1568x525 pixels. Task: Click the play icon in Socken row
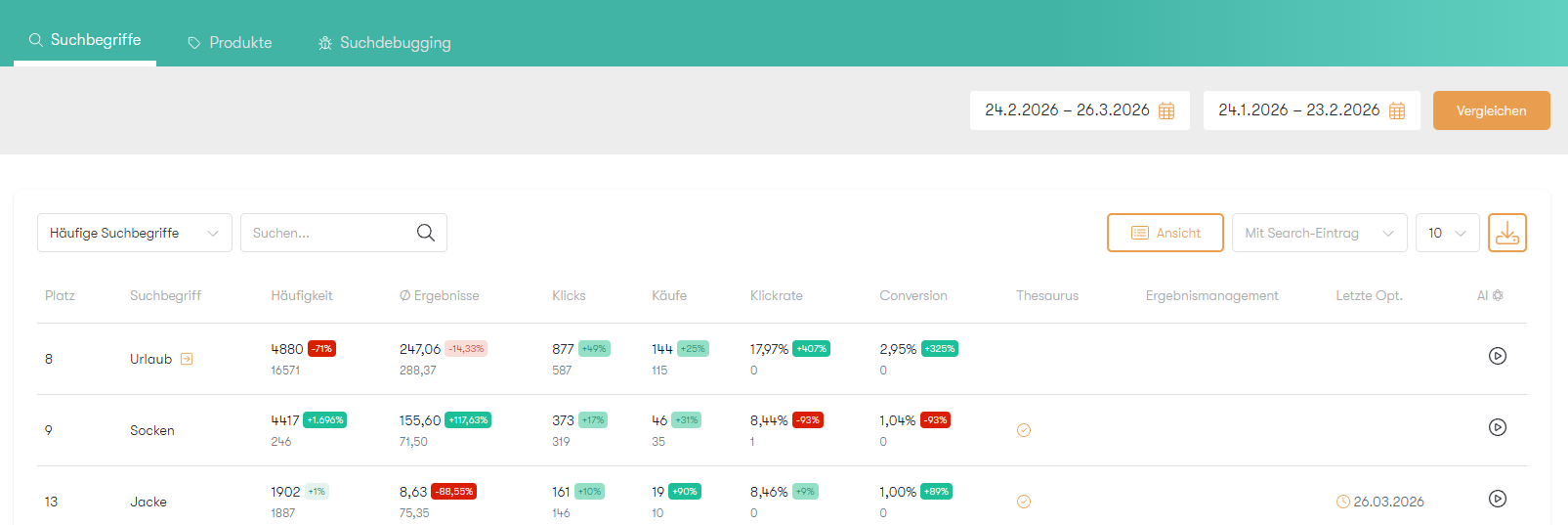(x=1497, y=427)
